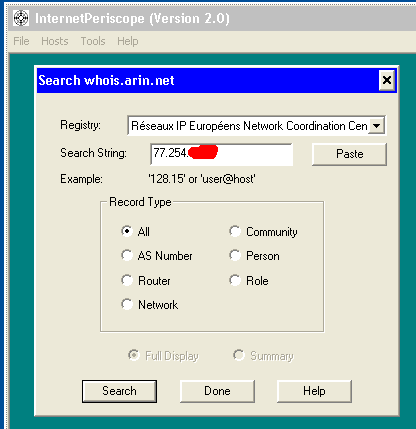Click the Search whois.arin.net dialog title
Image resolution: width=416 pixels, height=429 pixels.
click(x=106, y=80)
